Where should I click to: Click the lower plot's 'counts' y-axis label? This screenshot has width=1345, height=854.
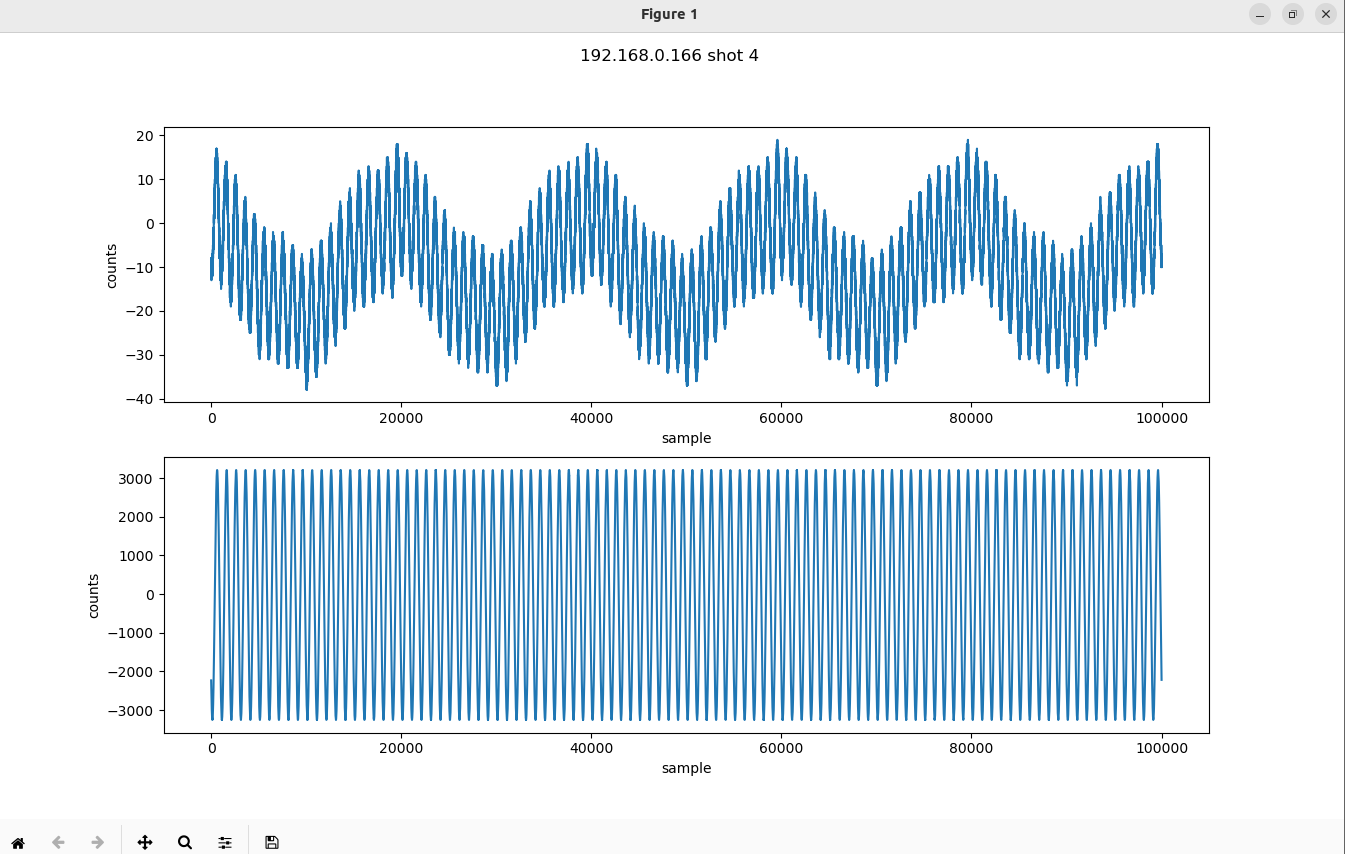93,595
